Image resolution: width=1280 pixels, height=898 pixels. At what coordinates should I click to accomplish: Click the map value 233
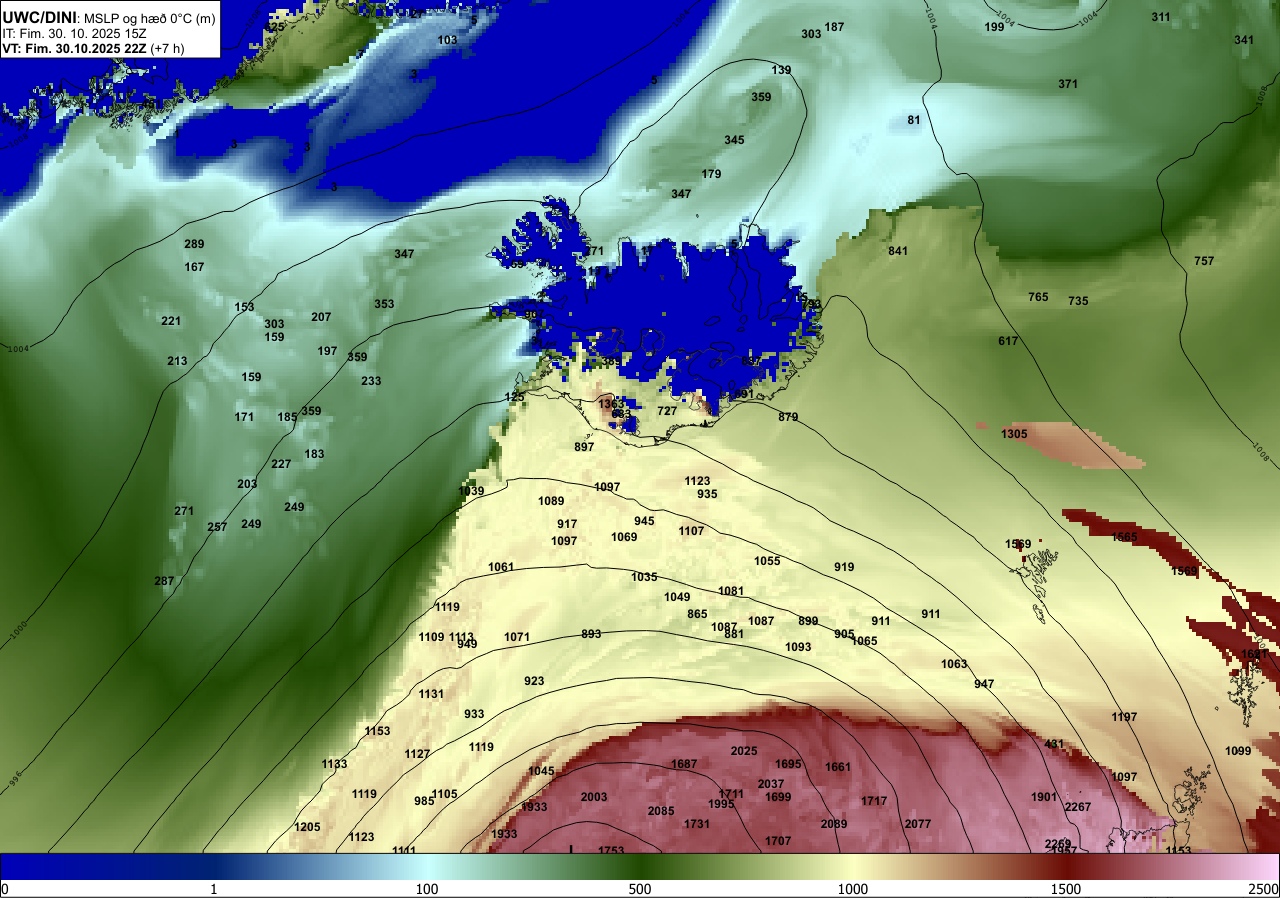pyautogui.click(x=371, y=381)
